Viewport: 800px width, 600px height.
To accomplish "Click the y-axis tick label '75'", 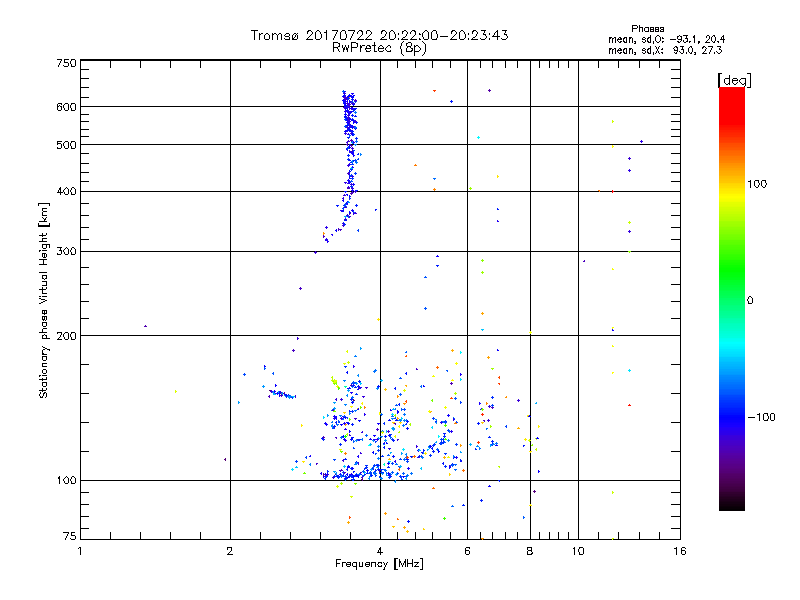I will (x=70, y=536).
